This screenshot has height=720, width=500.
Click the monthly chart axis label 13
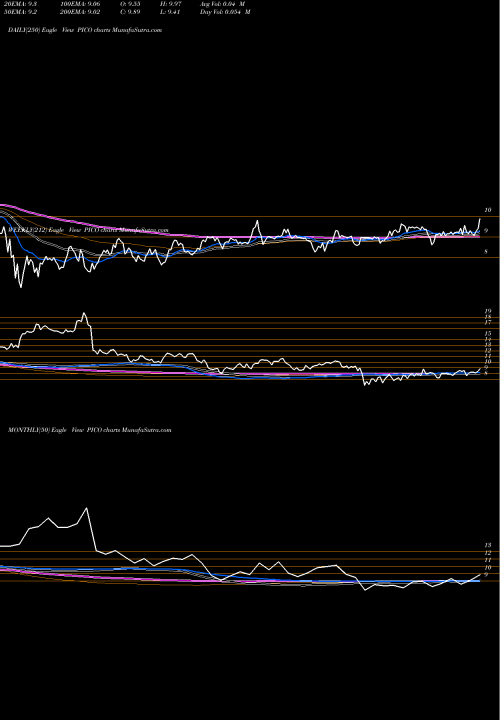click(488, 545)
